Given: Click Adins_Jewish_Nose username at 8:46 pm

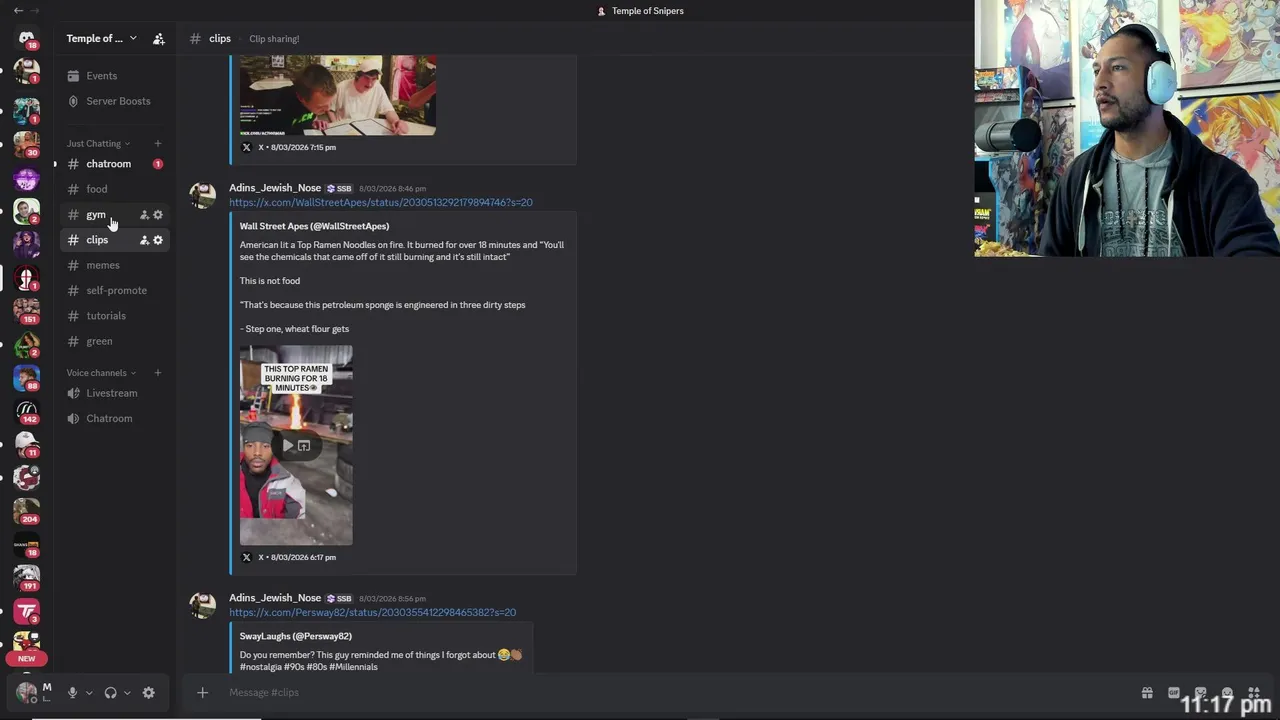Looking at the screenshot, I should point(275,188).
